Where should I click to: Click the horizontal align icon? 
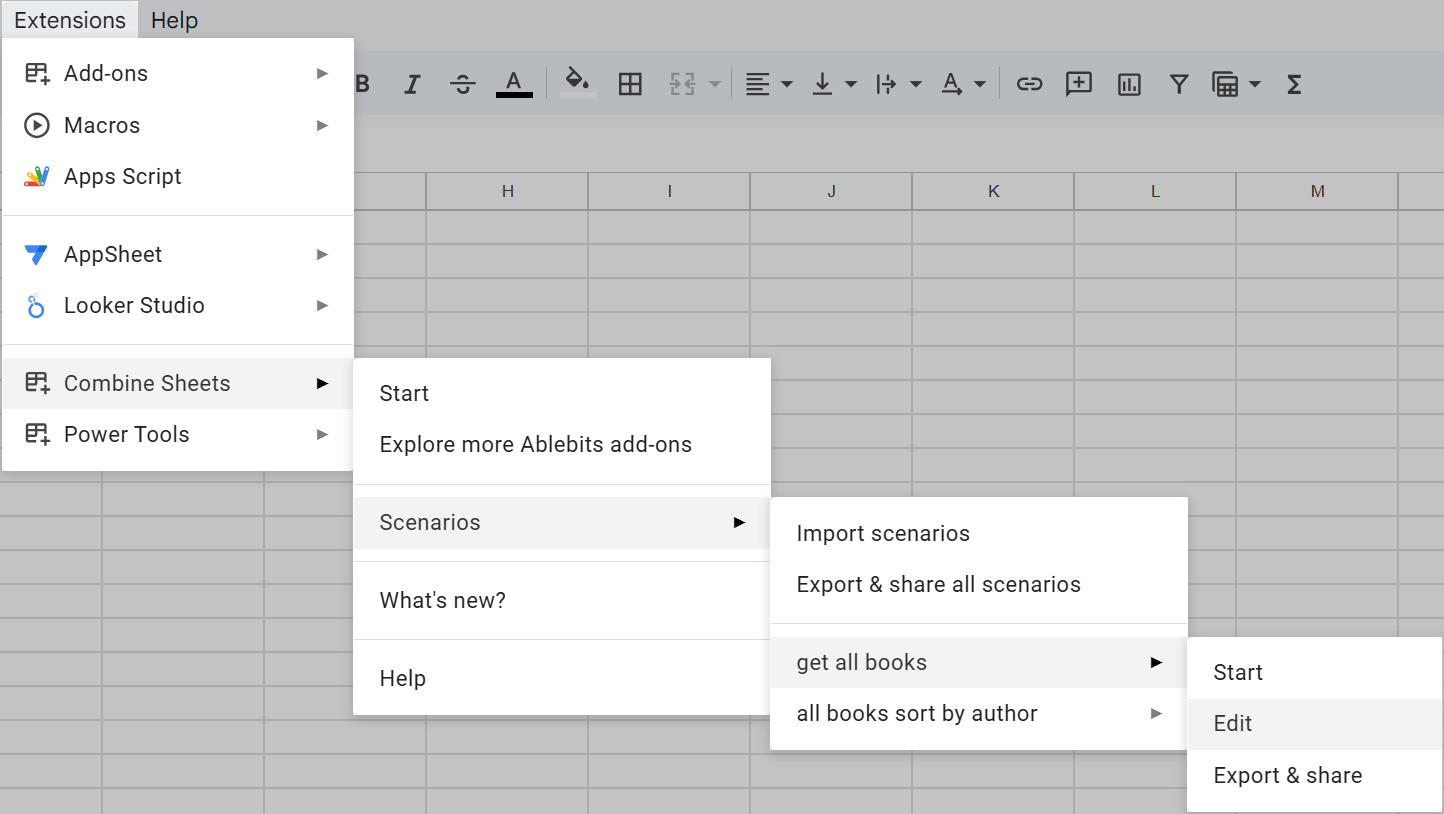click(x=758, y=85)
